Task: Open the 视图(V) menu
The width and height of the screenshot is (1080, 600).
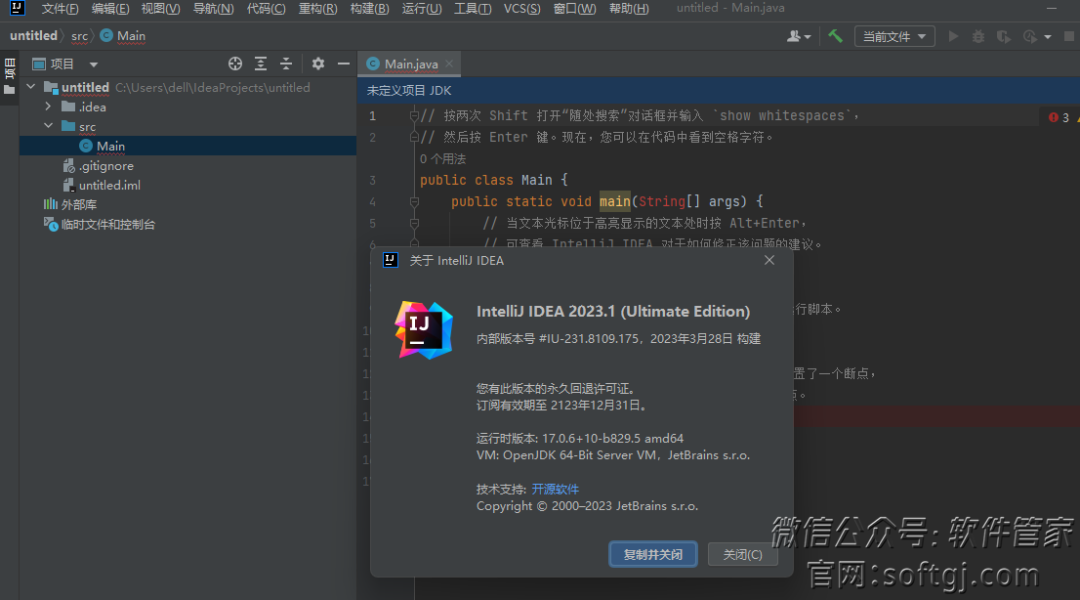Action: 160,9
